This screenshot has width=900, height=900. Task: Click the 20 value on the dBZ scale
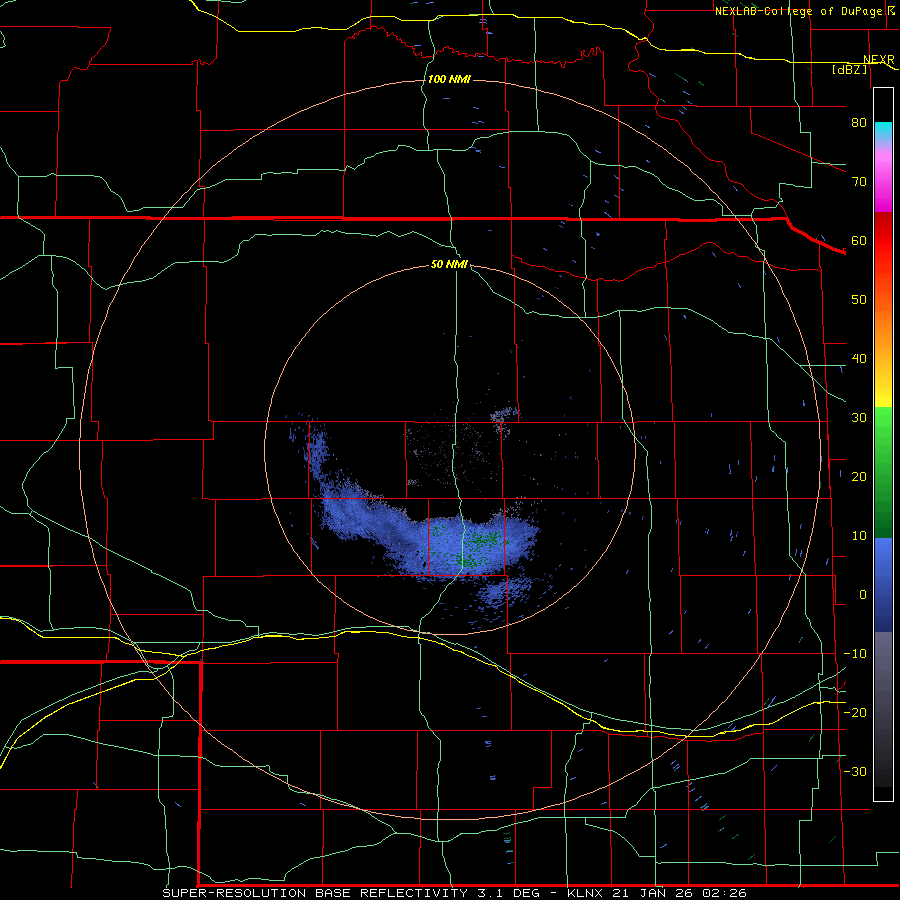pyautogui.click(x=859, y=477)
